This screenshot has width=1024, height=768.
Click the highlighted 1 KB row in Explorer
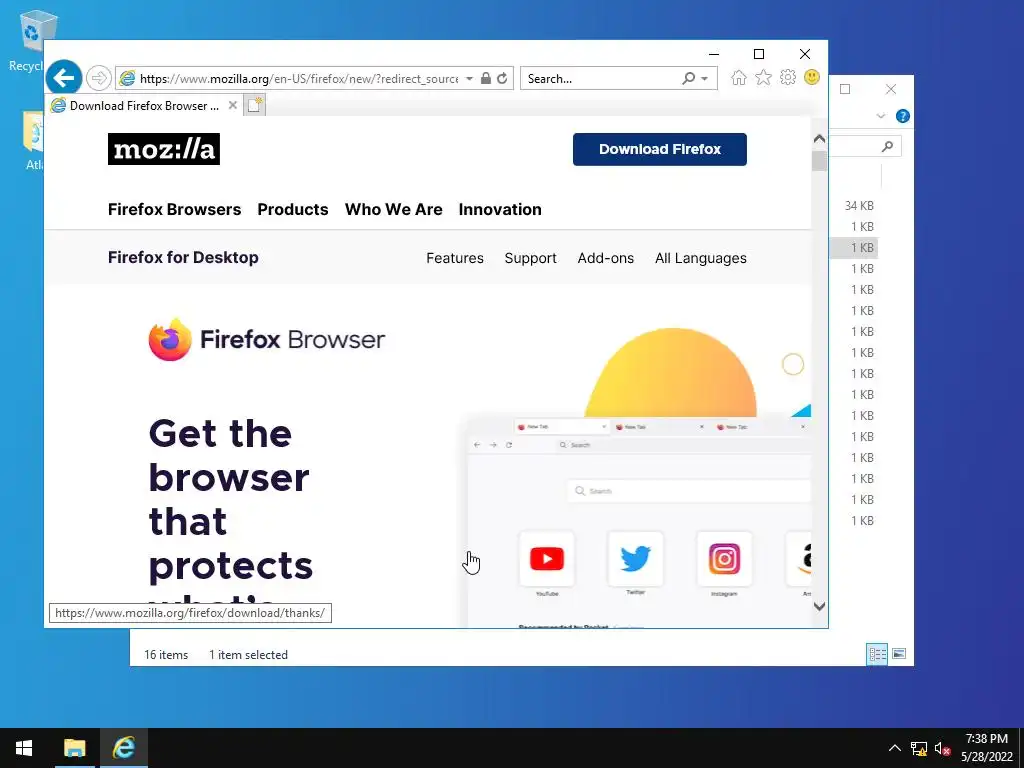click(856, 248)
